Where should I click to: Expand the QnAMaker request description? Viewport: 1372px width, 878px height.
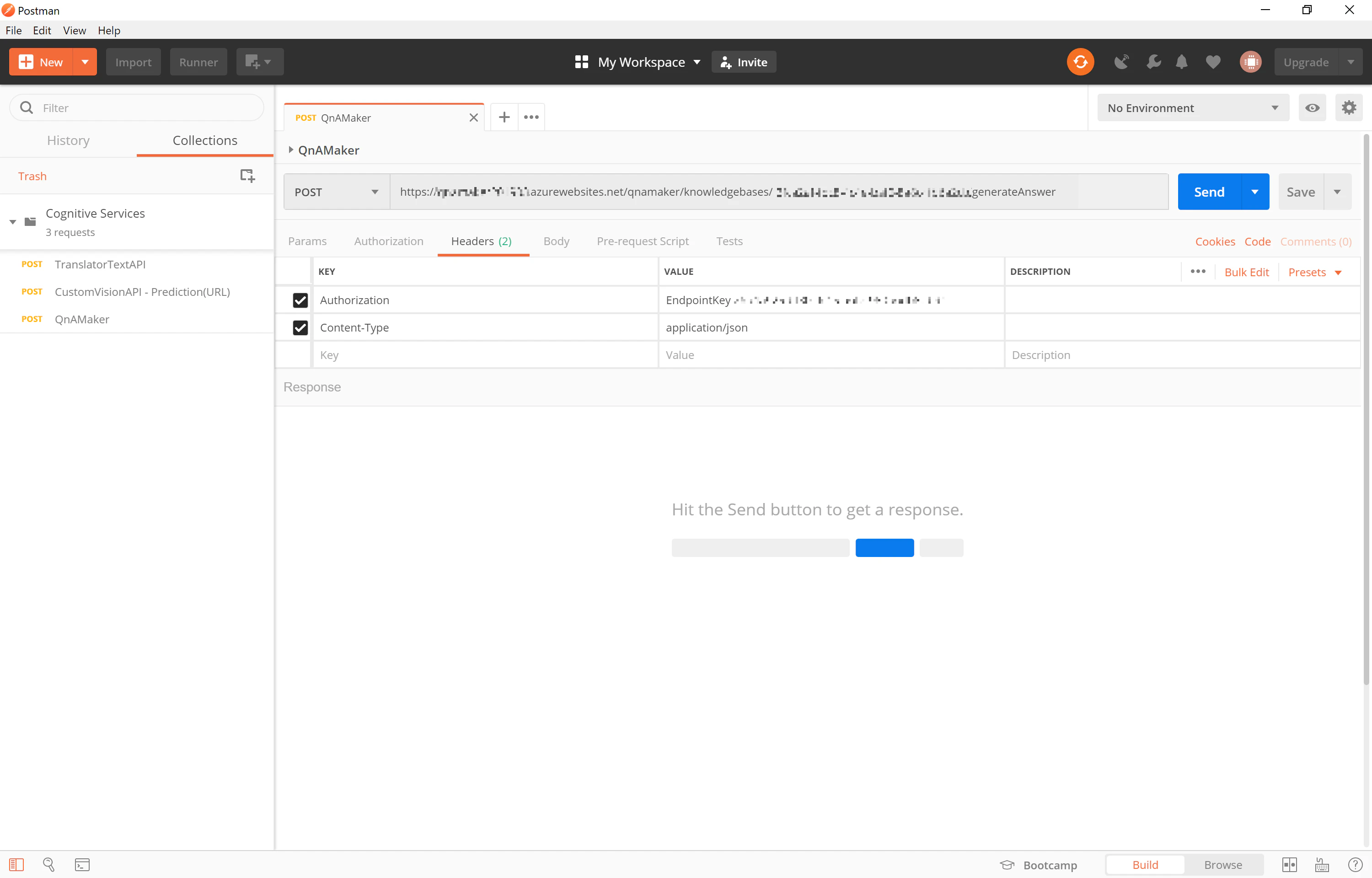[291, 150]
